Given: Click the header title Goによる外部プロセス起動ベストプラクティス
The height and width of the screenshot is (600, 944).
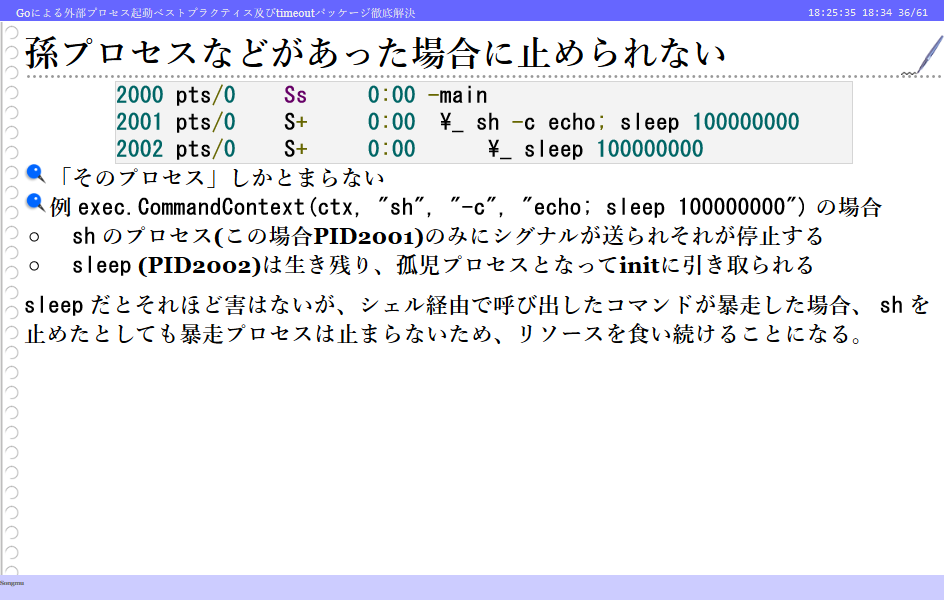Looking at the screenshot, I should click(216, 13).
